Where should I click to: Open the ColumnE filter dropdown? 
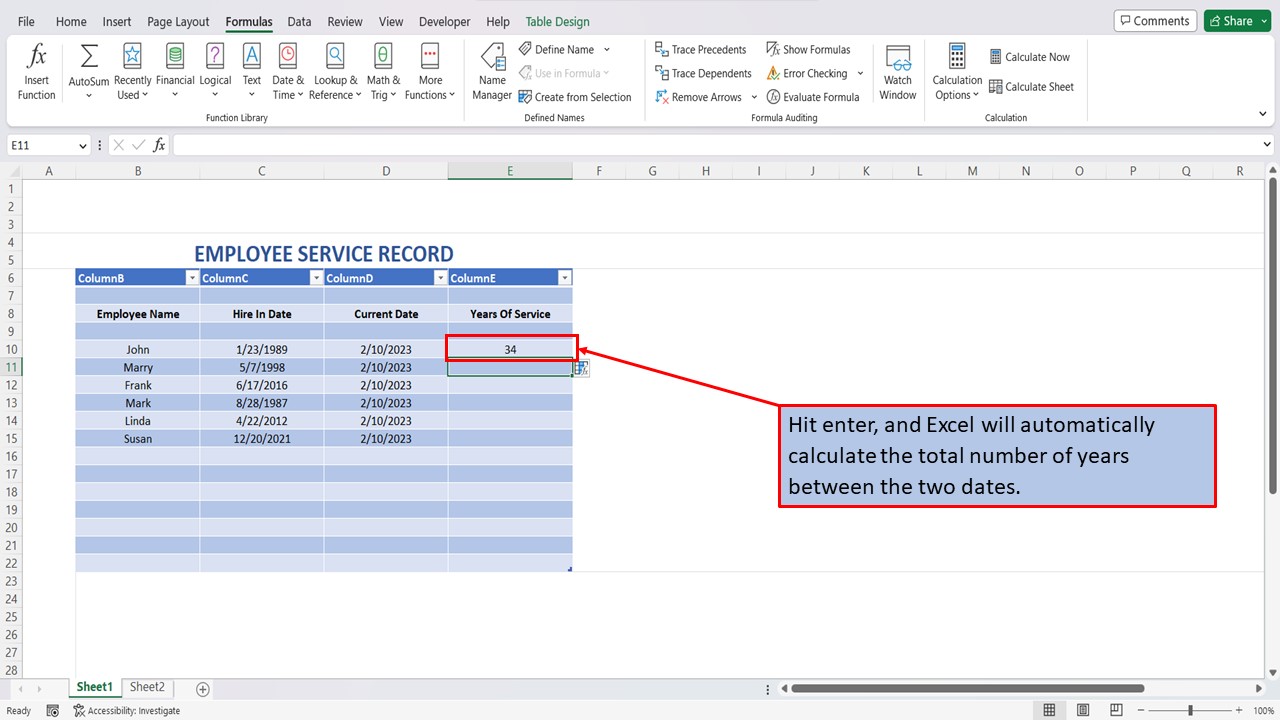point(565,277)
